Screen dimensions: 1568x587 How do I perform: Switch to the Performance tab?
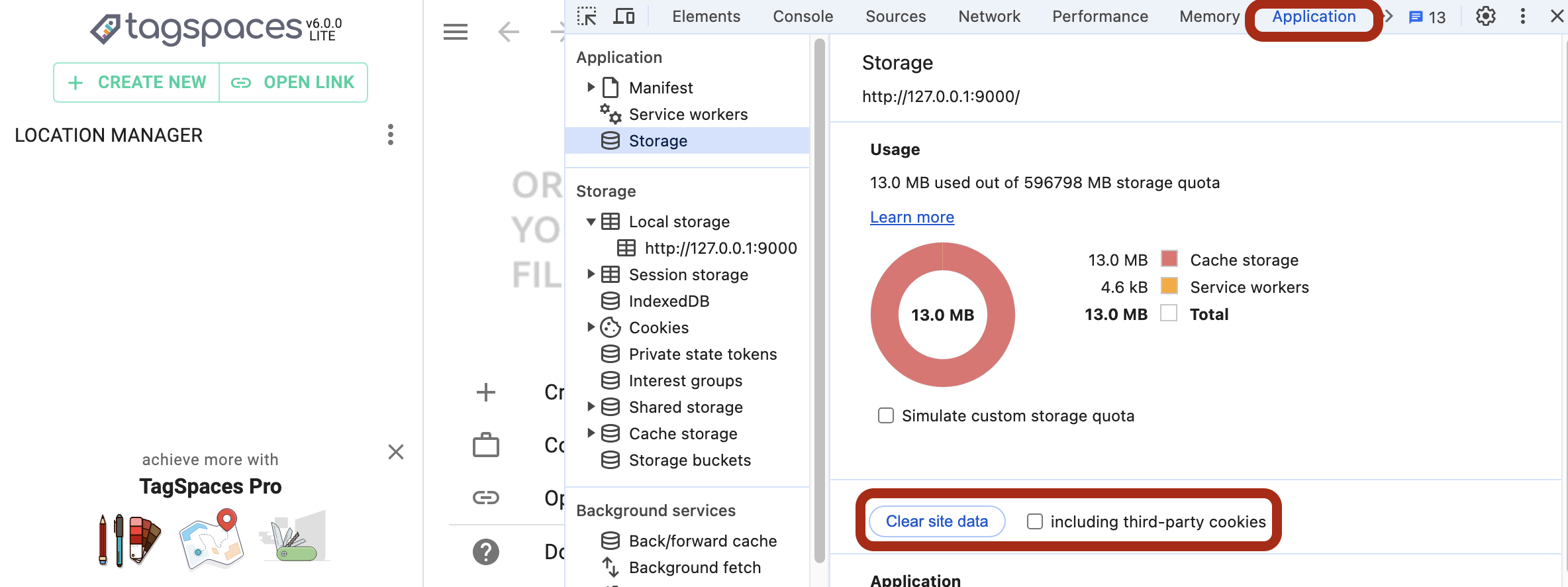[x=1100, y=17]
